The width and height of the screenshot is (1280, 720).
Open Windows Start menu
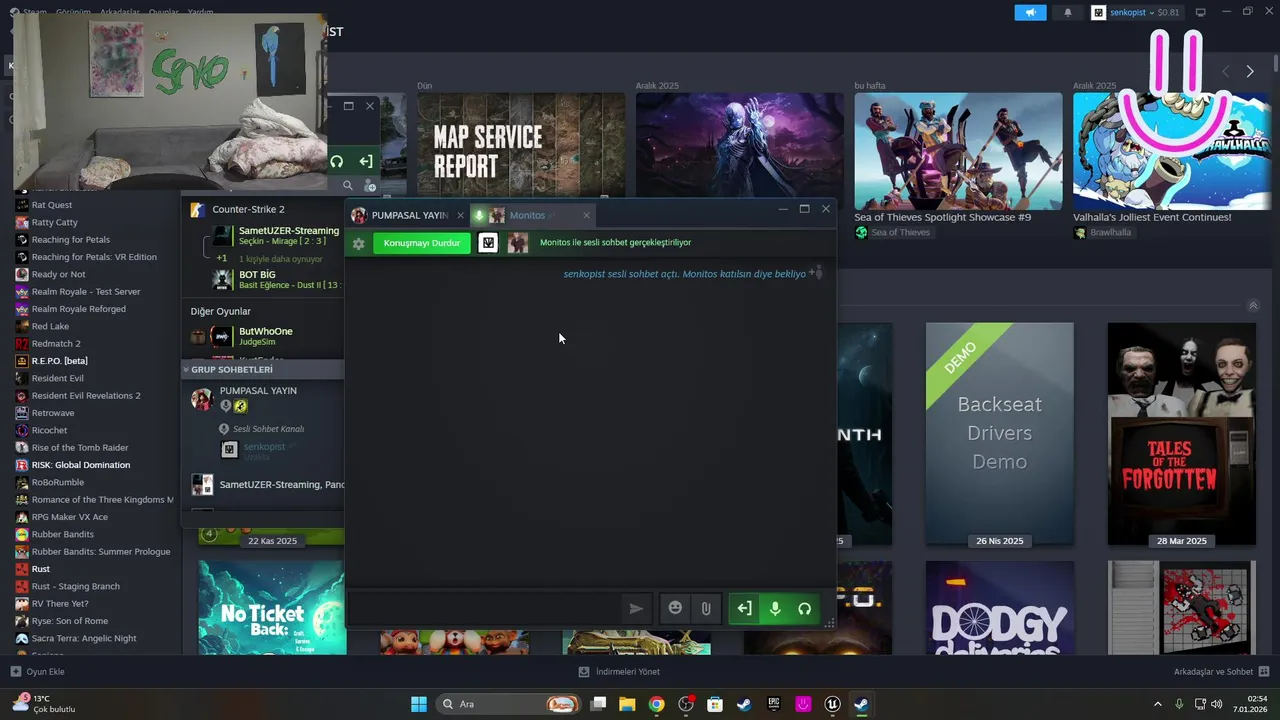coord(419,704)
